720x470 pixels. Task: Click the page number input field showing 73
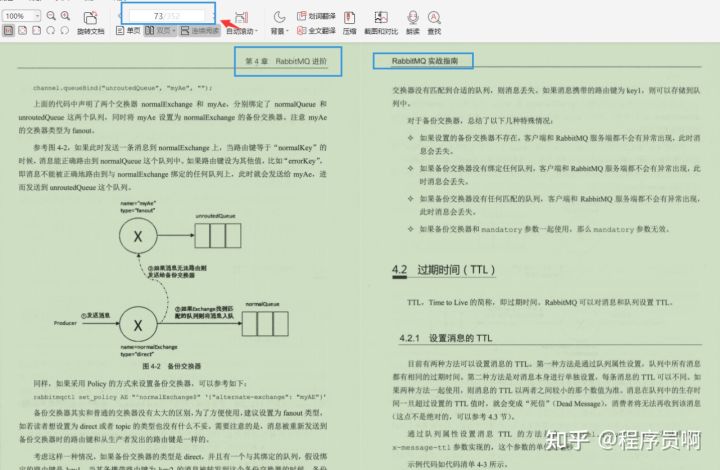click(x=167, y=16)
